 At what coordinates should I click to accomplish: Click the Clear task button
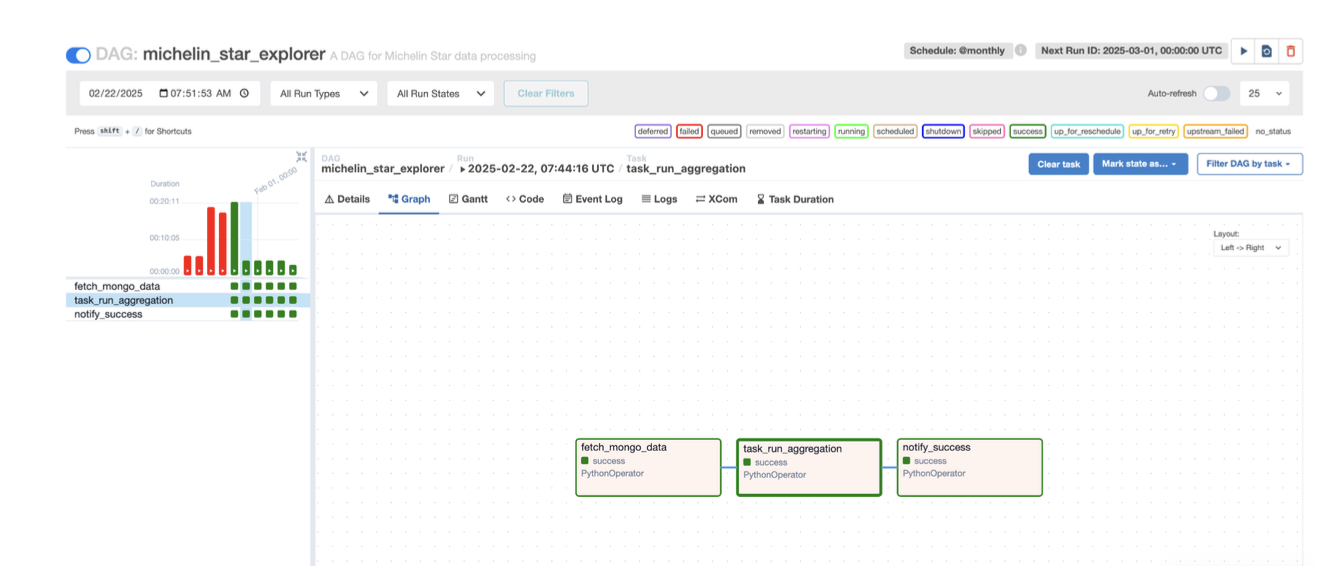[x=1058, y=164]
